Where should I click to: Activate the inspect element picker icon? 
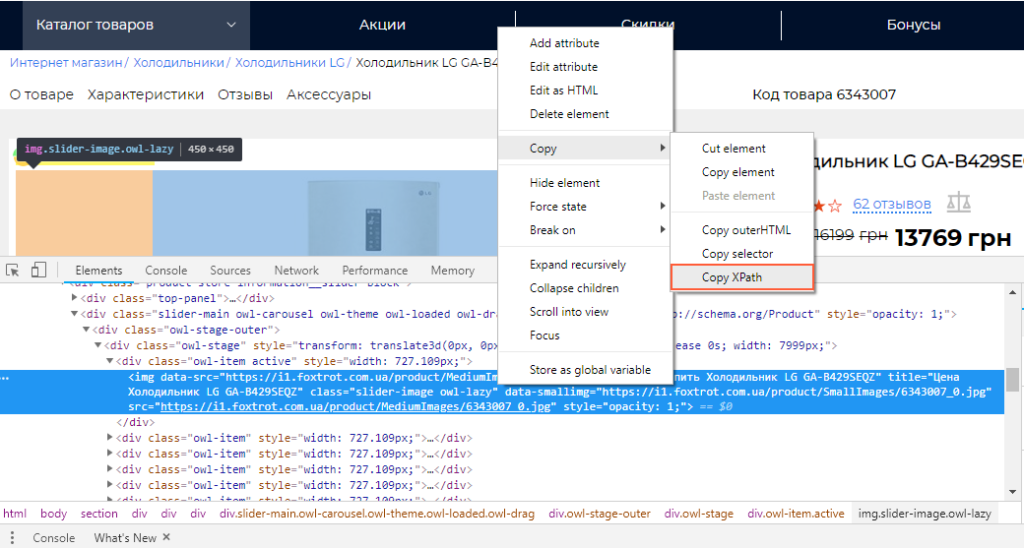coord(13,270)
